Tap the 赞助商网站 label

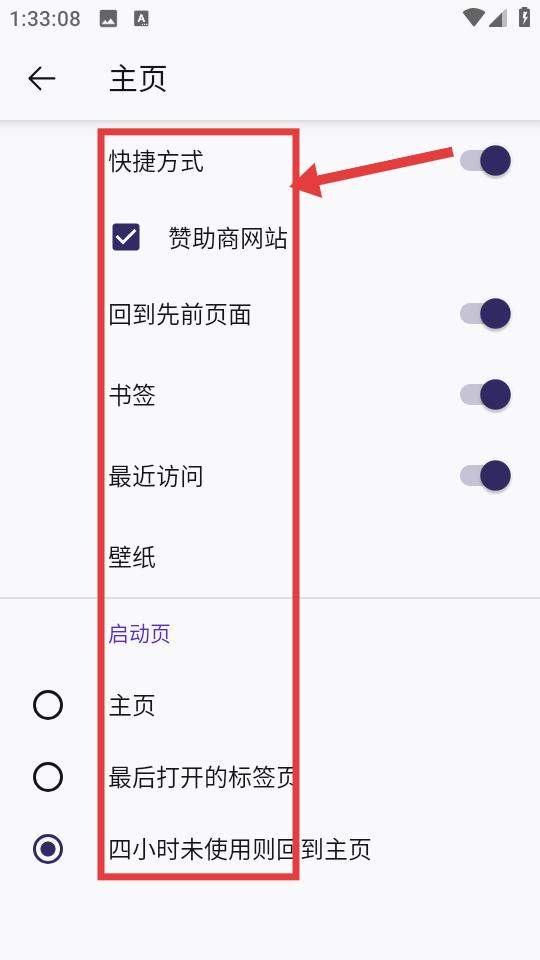point(228,238)
